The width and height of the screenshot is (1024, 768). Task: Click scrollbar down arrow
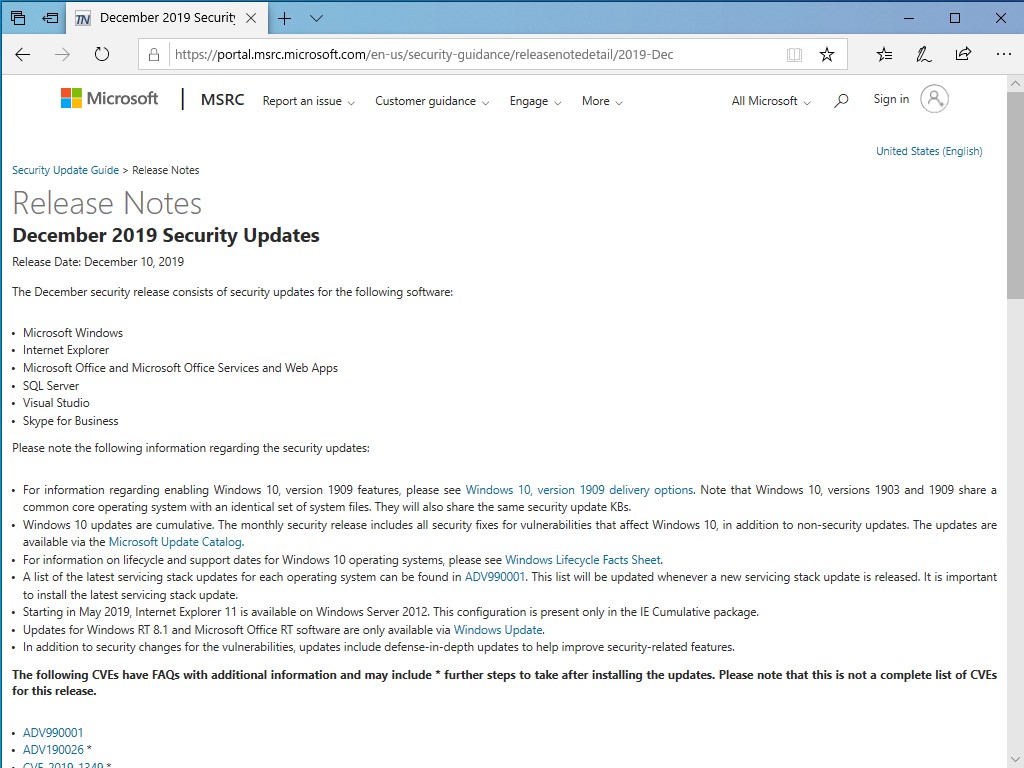(1016, 760)
